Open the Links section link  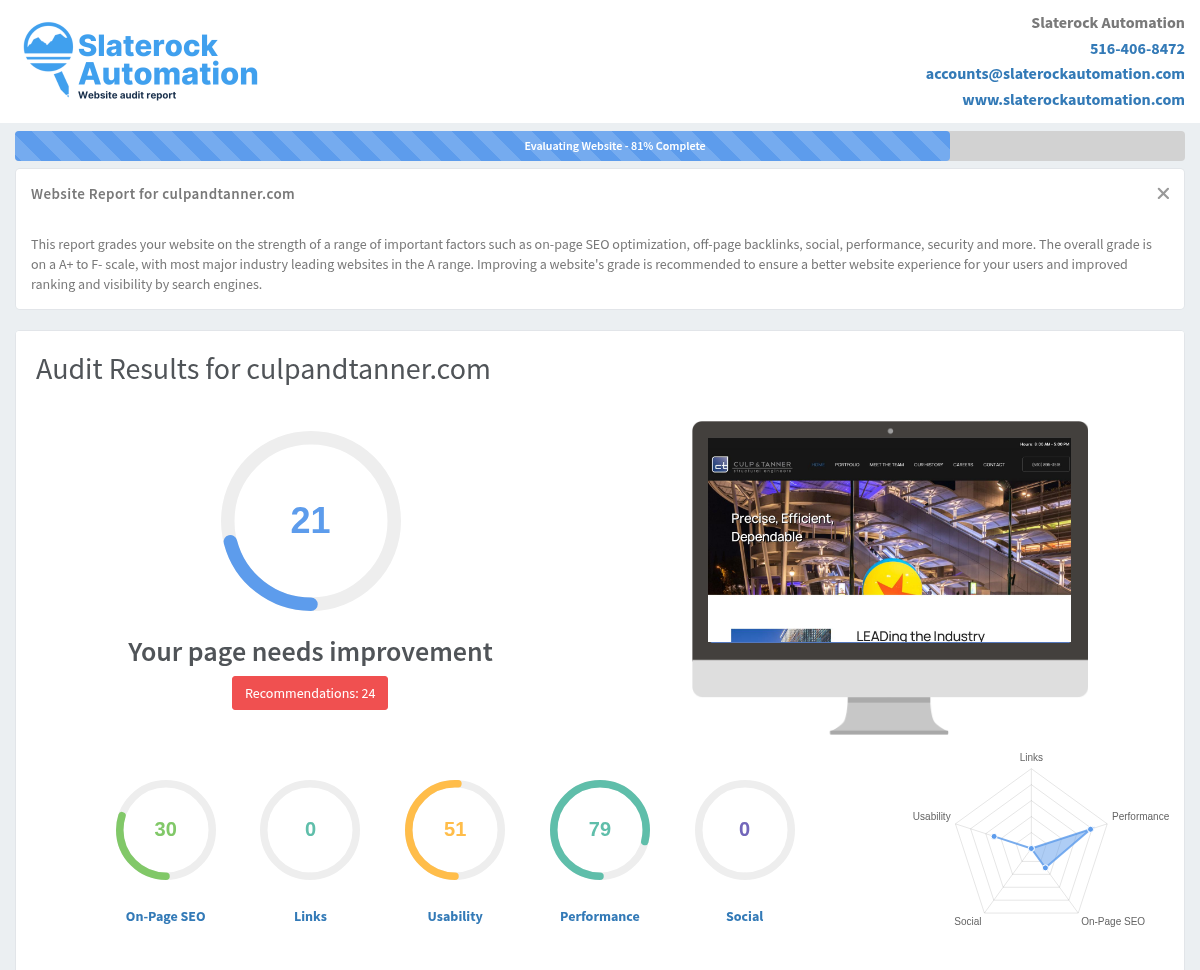[310, 916]
